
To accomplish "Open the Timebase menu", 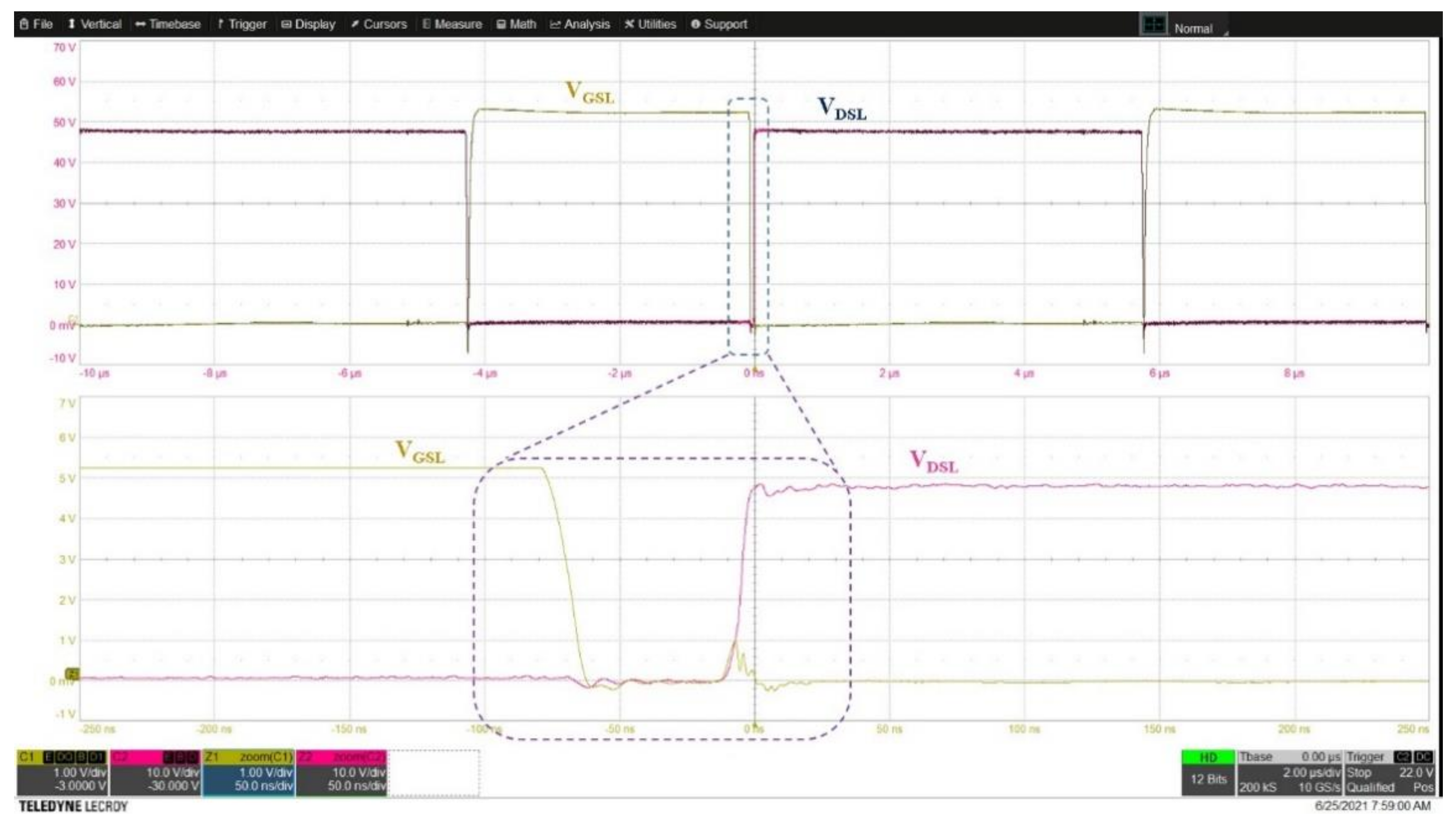I will pos(168,24).
